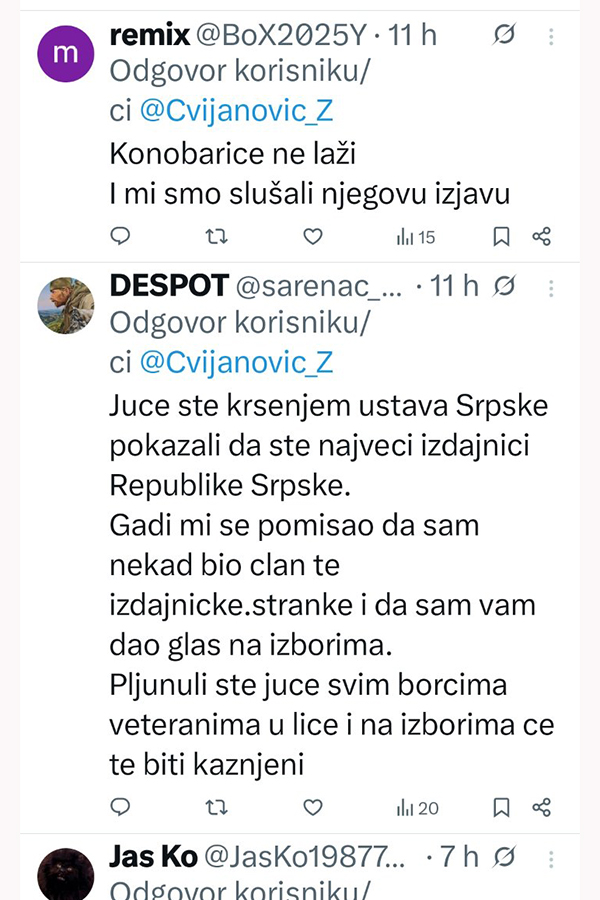Repost remix's tweet
The image size is (600, 900).
[216, 237]
